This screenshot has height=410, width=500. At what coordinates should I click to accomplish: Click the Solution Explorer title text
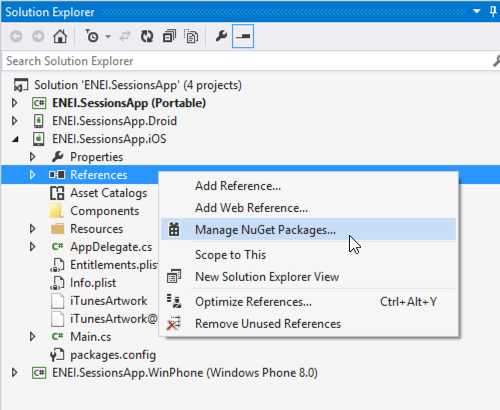coord(50,12)
